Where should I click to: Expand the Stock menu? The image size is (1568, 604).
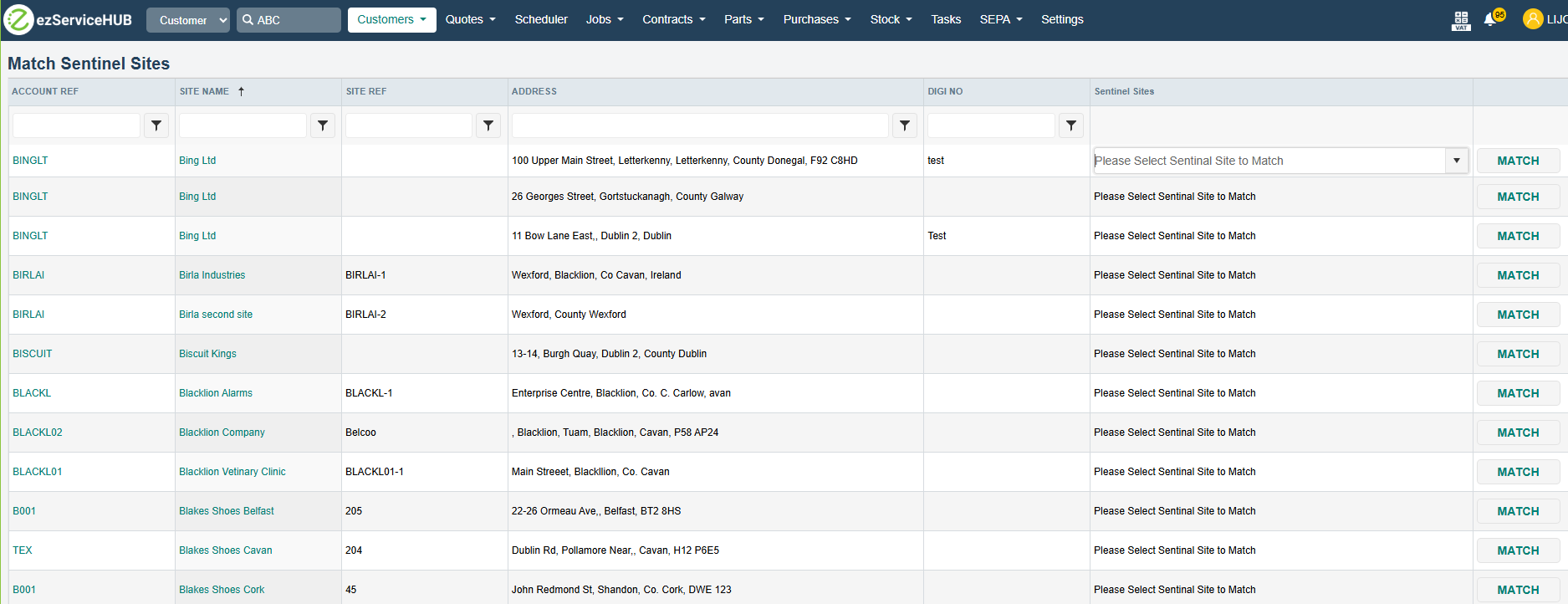coord(891,19)
